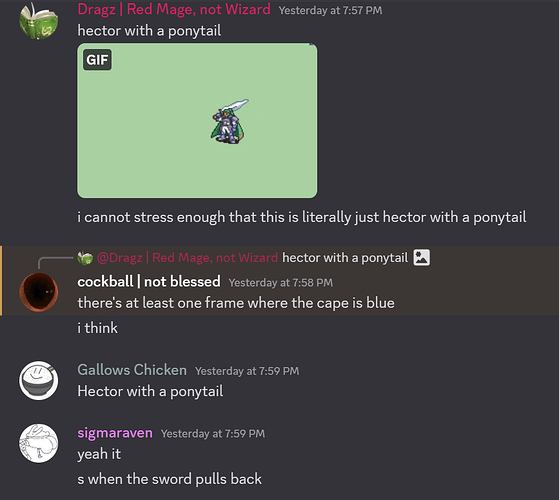
Task: Click sigmaraven's 7:59 PM timestamp
Action: tap(213, 434)
